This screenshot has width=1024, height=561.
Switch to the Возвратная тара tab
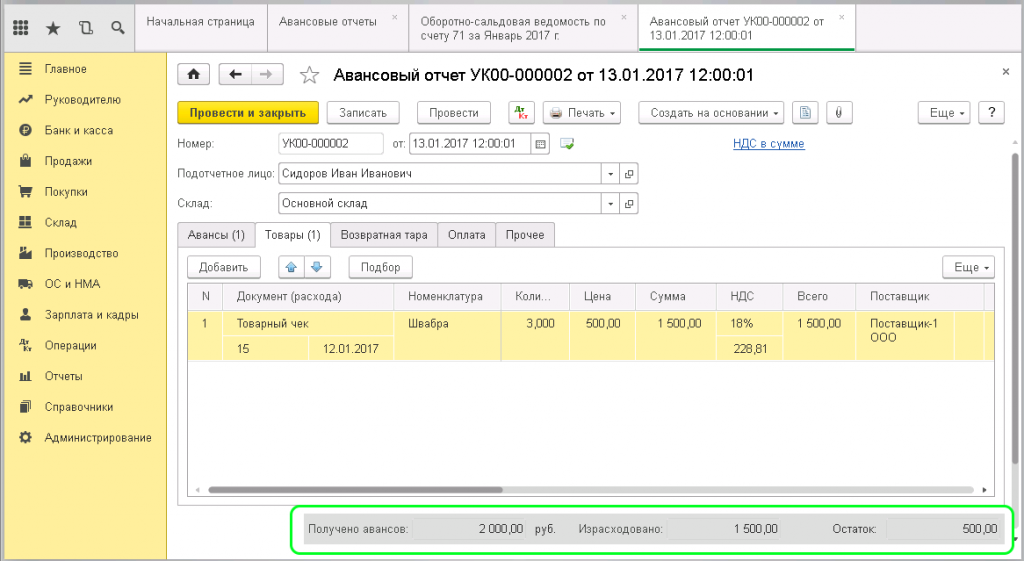[x=385, y=235]
